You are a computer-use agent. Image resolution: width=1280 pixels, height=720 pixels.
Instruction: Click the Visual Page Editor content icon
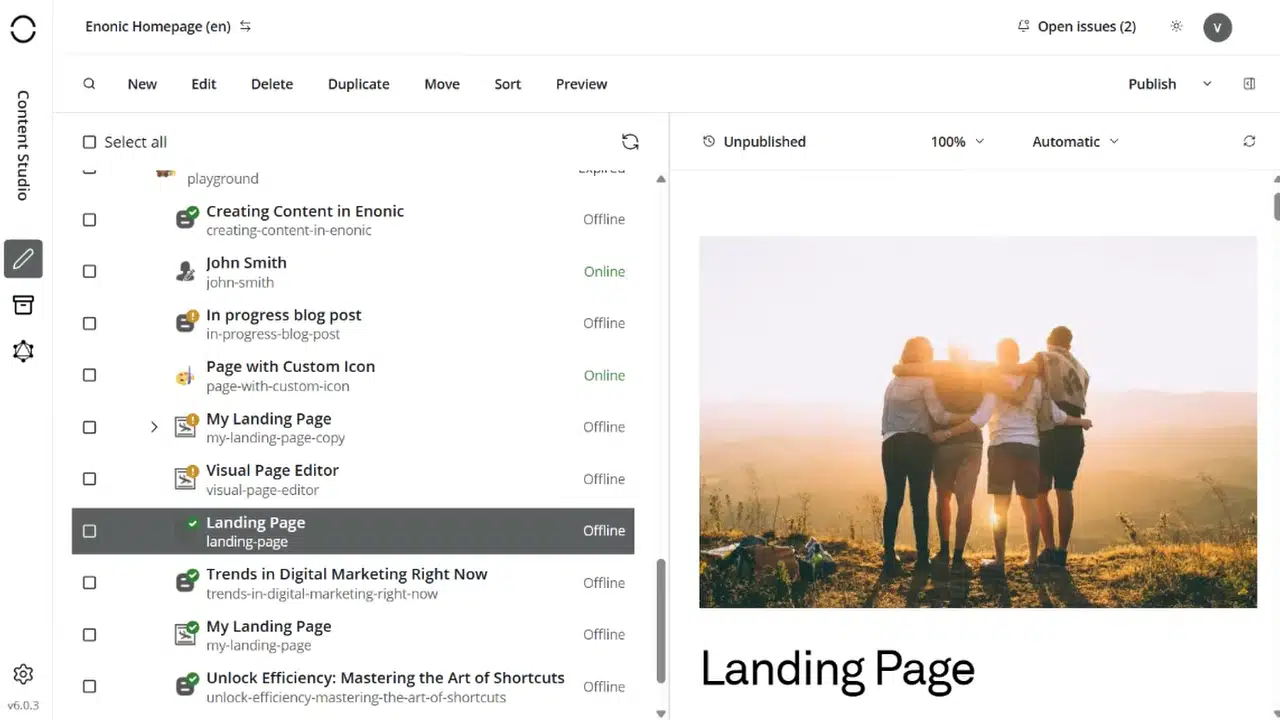[x=186, y=478]
